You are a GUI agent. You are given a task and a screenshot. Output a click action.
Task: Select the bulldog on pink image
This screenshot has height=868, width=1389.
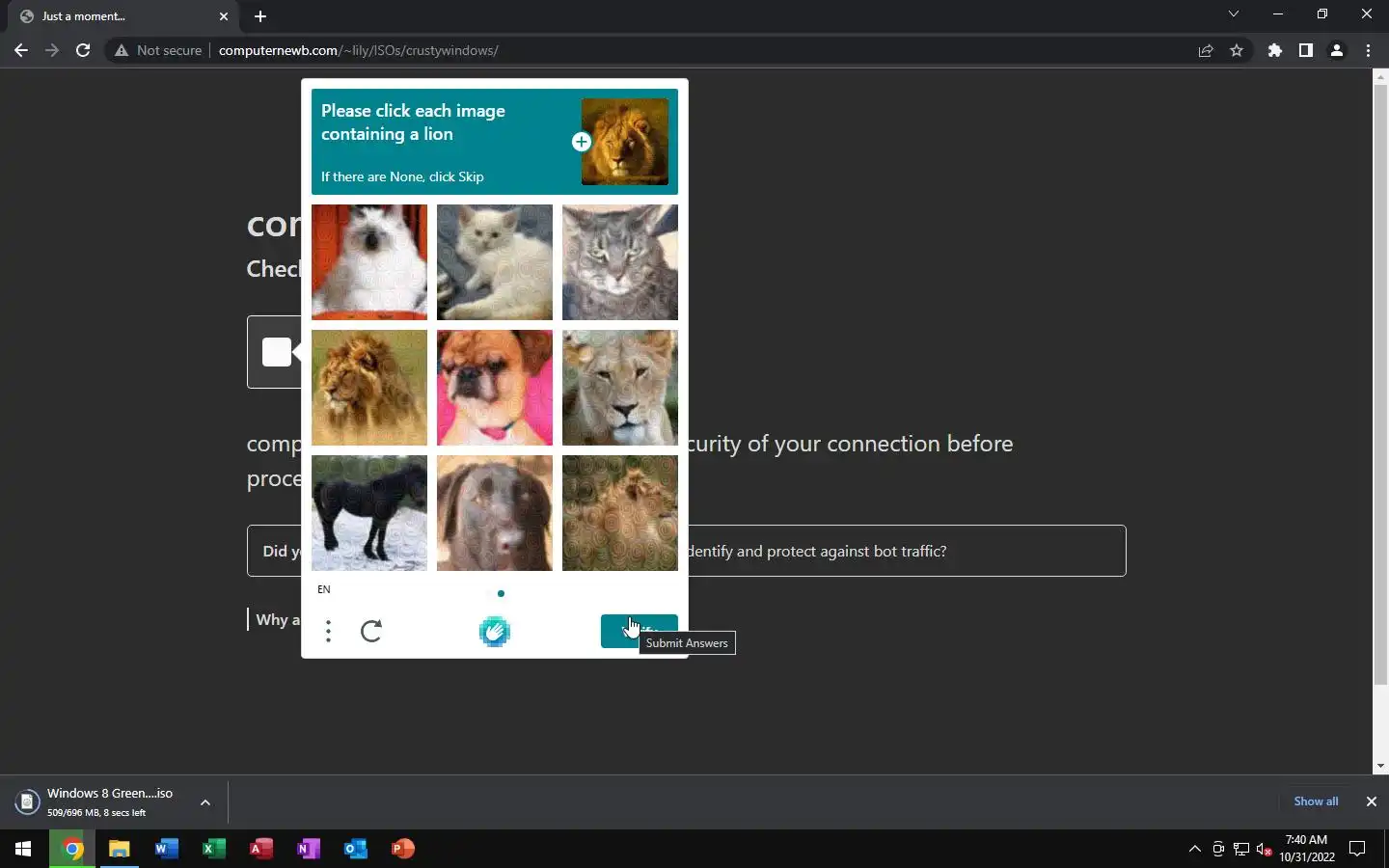(x=495, y=388)
